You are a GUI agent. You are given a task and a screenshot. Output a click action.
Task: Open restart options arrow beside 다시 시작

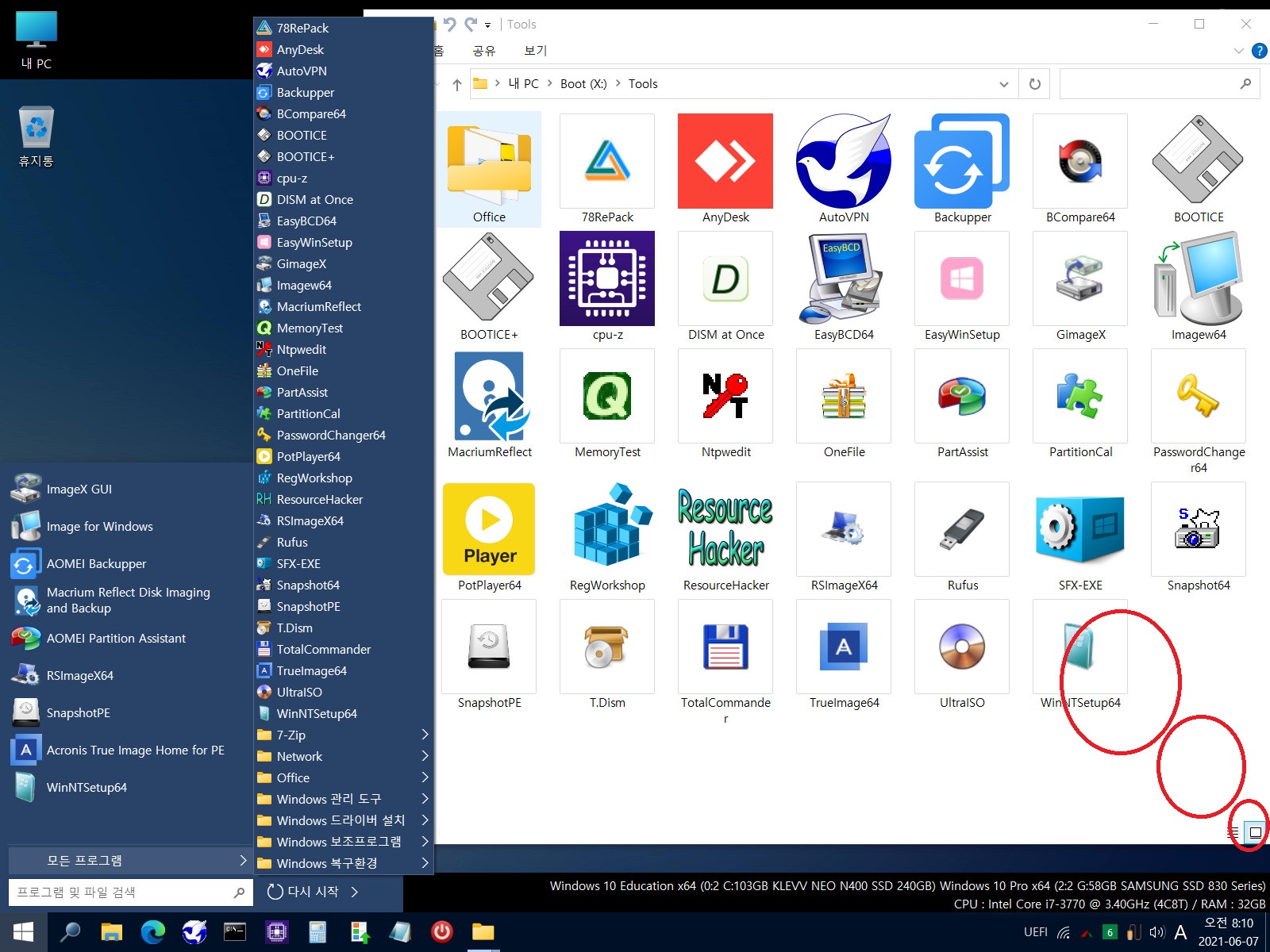355,892
